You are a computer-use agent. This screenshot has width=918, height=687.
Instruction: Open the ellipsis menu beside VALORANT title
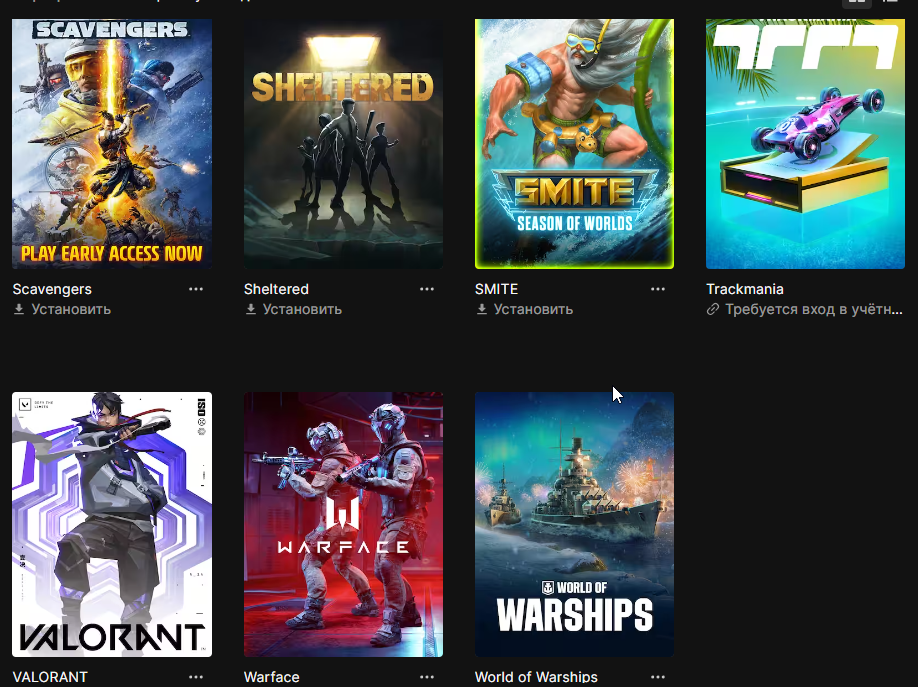pyautogui.click(x=196, y=677)
